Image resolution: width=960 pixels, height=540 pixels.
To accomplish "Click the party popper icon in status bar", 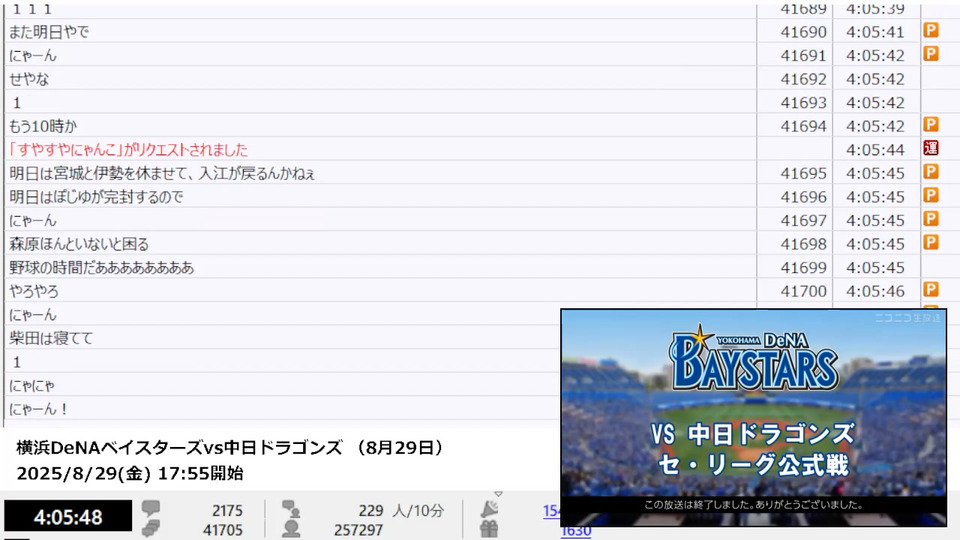I will point(489,509).
